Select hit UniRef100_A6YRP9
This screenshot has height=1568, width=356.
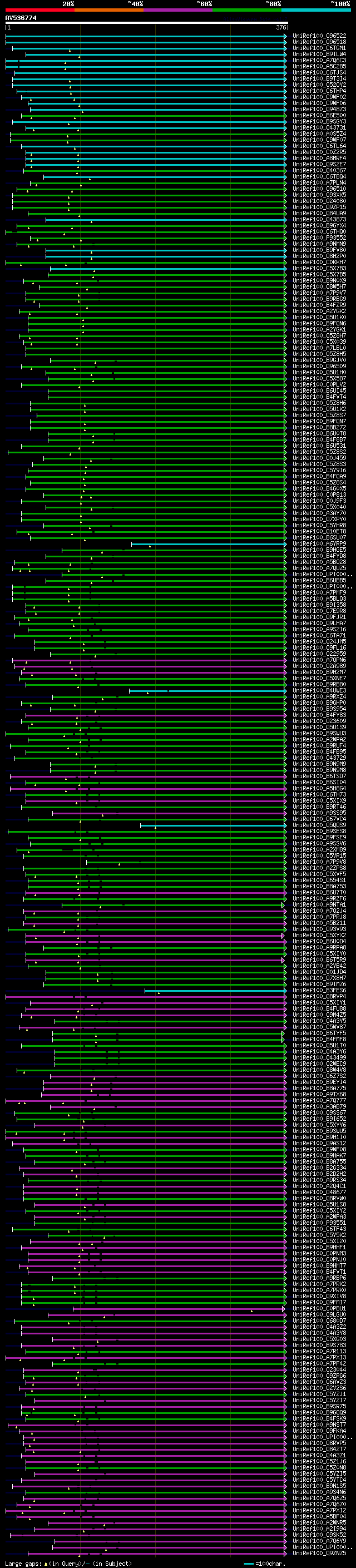tap(319, 543)
